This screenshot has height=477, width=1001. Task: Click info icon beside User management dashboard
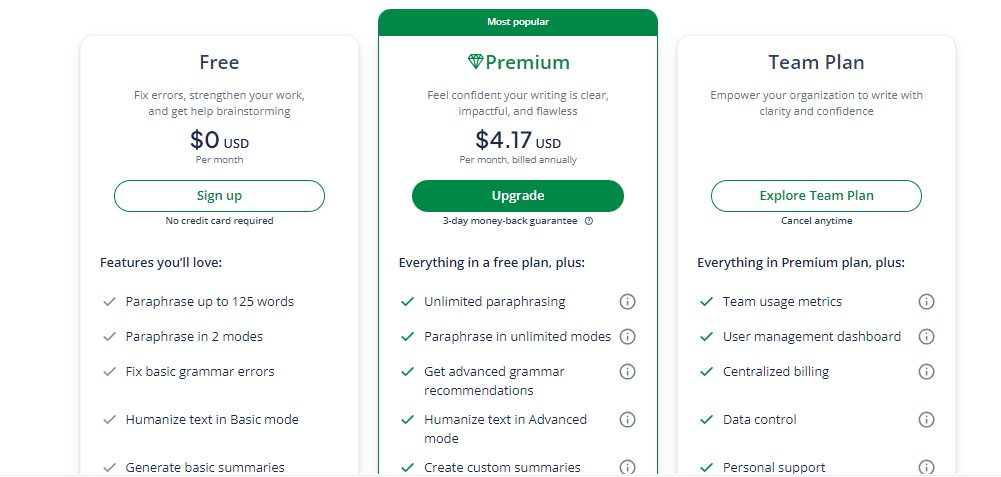tap(926, 337)
